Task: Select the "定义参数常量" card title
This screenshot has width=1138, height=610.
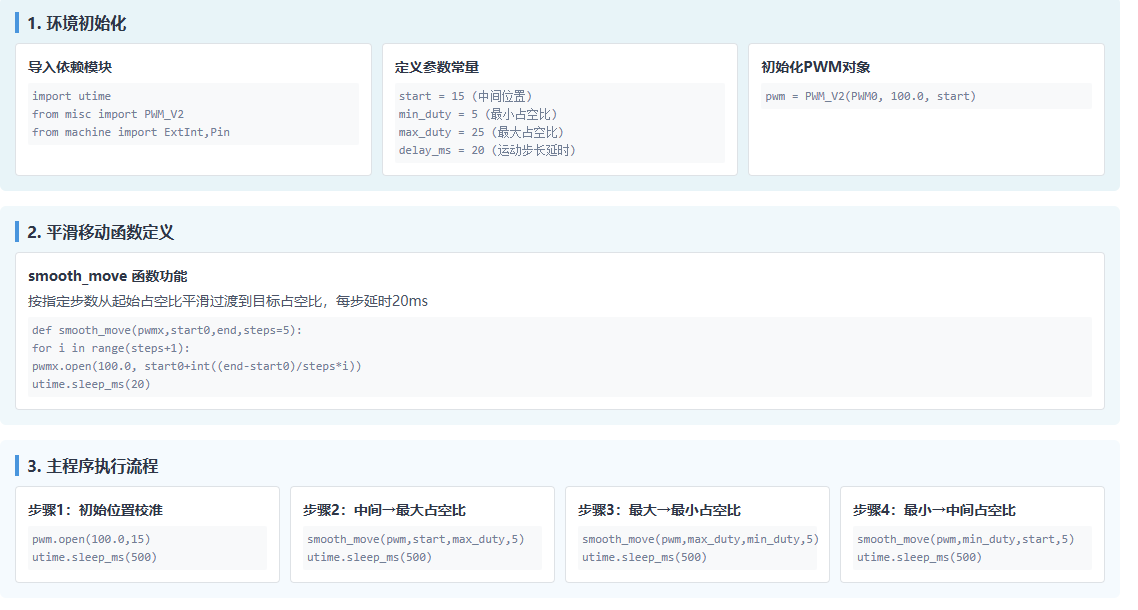Action: click(437, 67)
